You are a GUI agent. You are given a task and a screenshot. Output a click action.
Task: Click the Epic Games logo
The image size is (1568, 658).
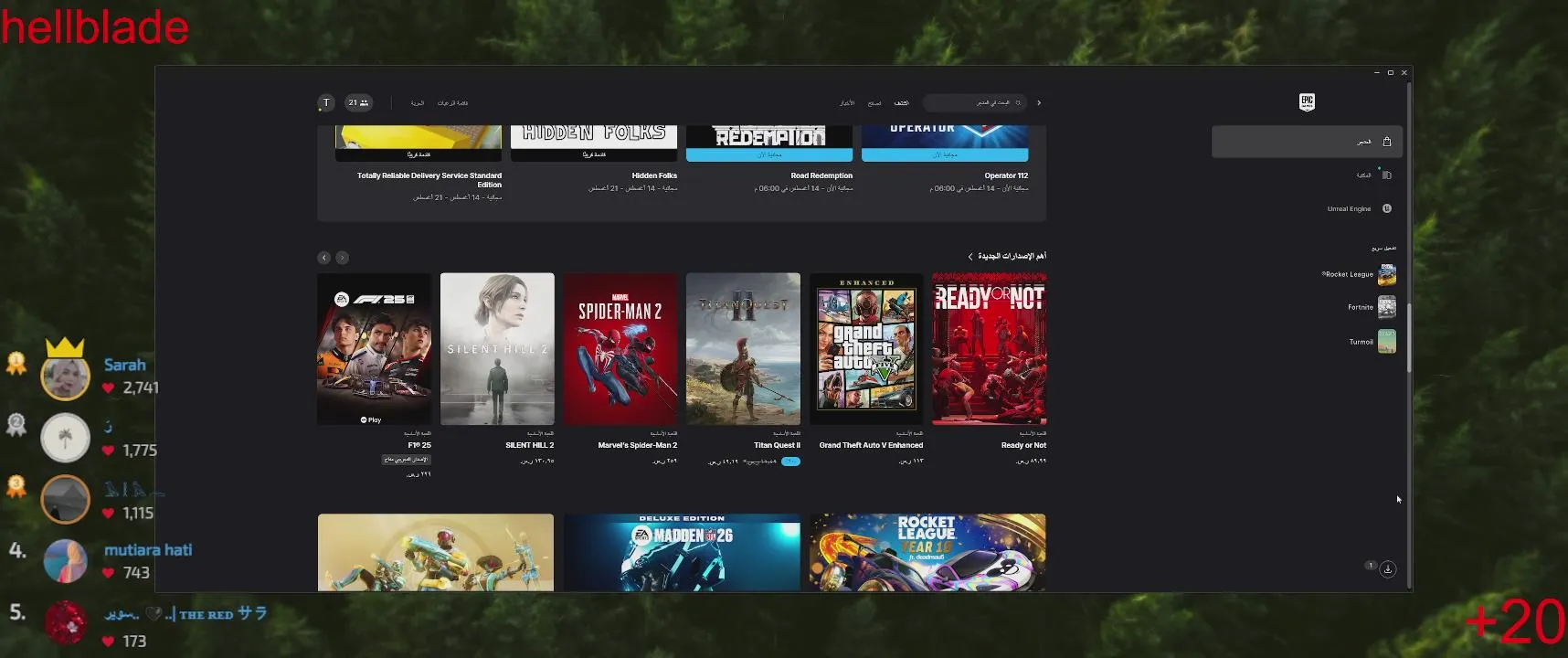[1307, 101]
